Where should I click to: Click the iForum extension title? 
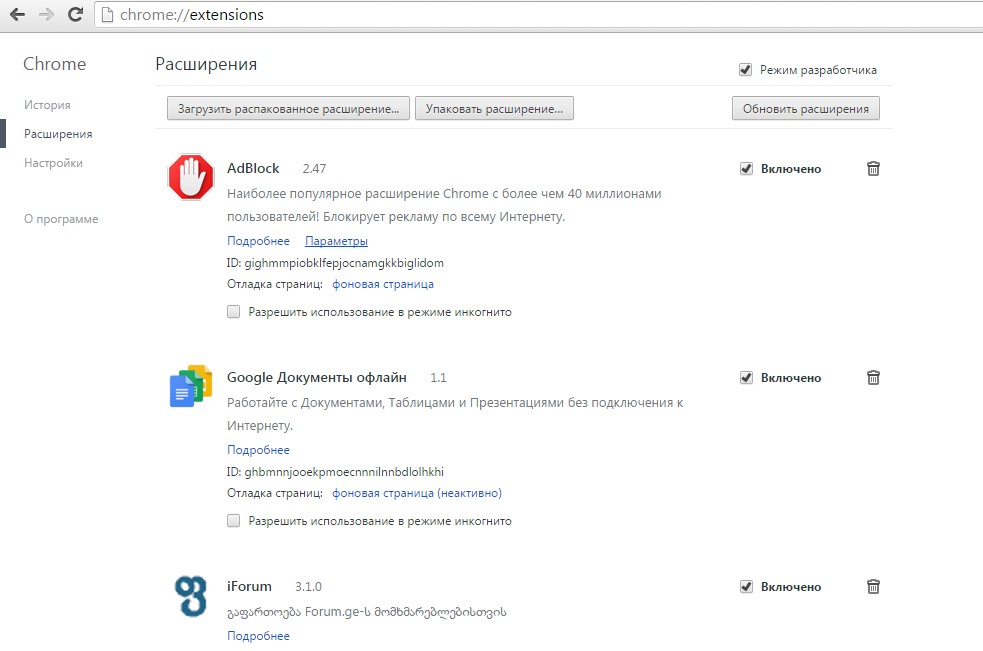250,586
